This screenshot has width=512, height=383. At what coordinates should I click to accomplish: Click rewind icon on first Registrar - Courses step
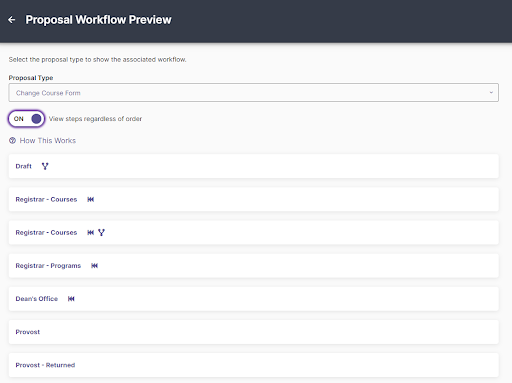pos(91,199)
